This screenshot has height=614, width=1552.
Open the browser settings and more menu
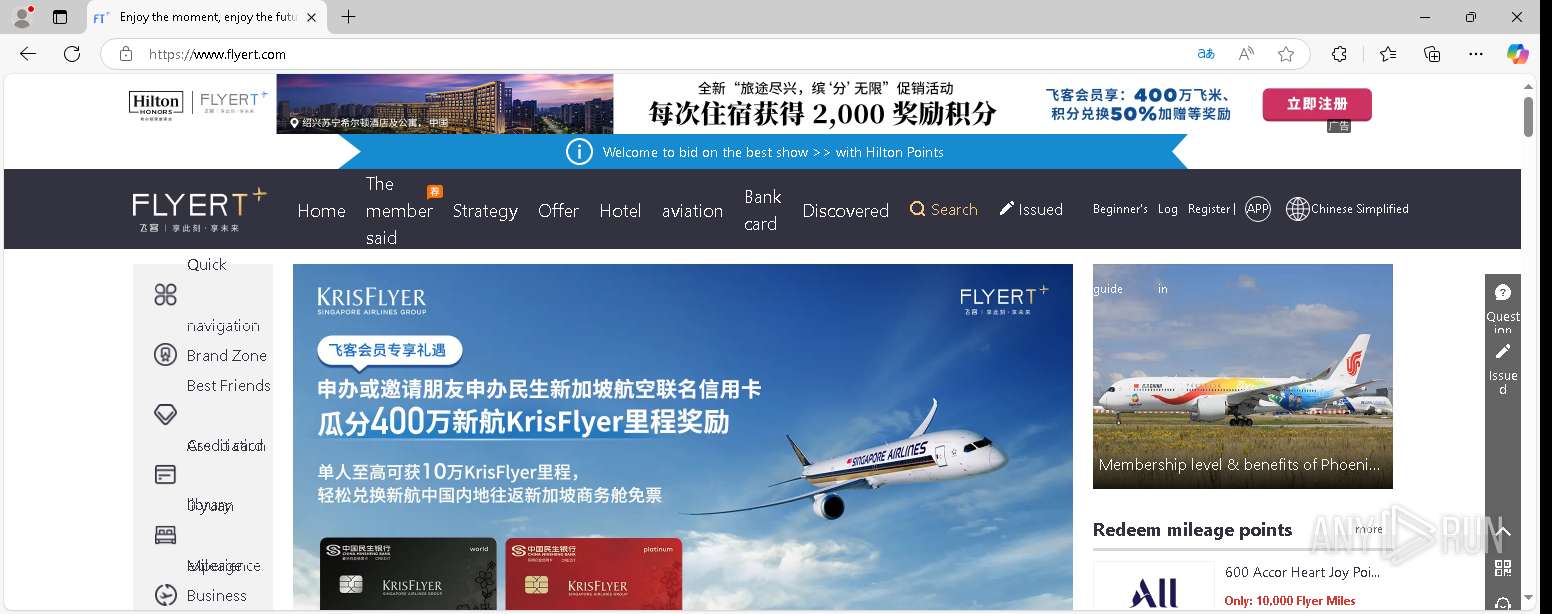pos(1476,54)
